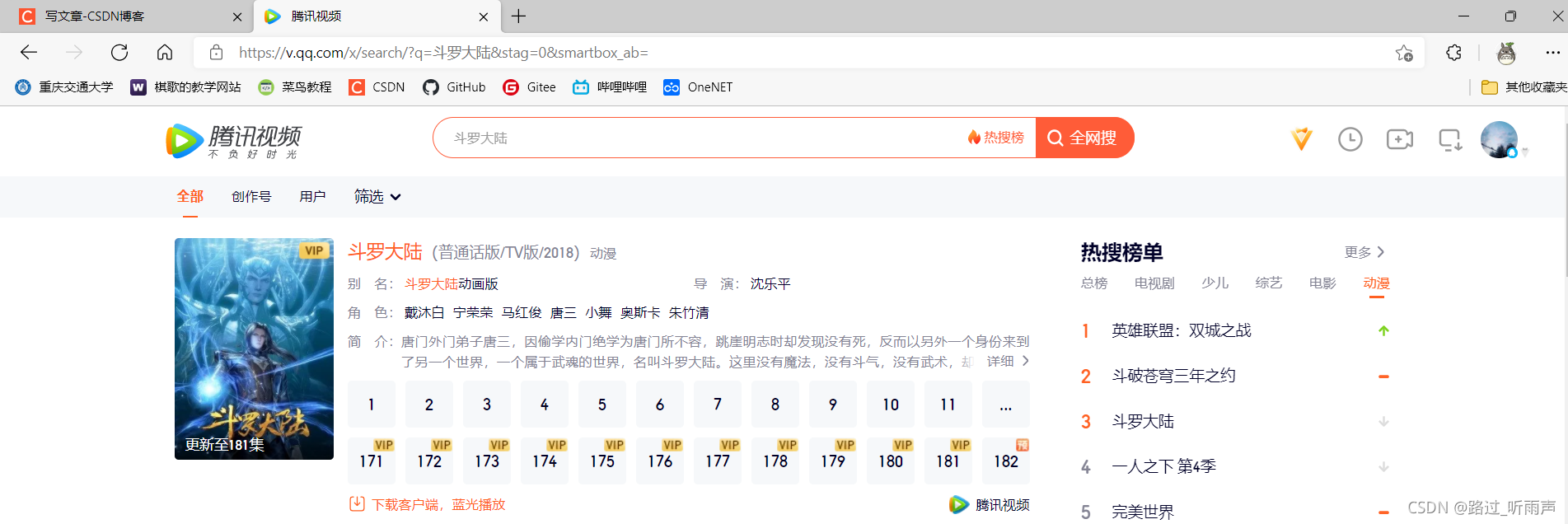Open browser extensions puzzle icon
Screen dimensions: 1568x524
1454,53
